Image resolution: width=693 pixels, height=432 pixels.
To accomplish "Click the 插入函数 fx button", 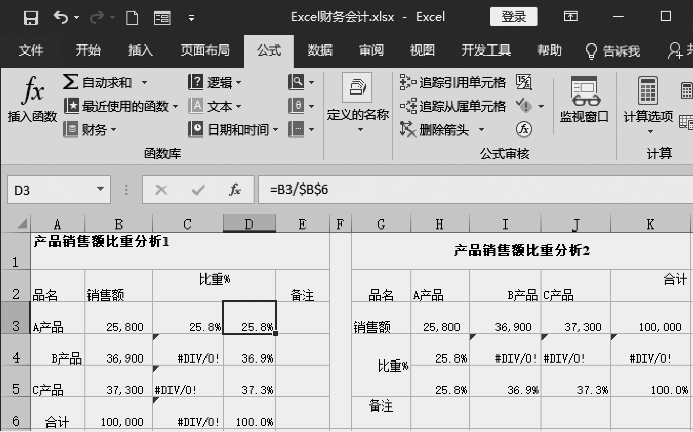I will [x=32, y=99].
